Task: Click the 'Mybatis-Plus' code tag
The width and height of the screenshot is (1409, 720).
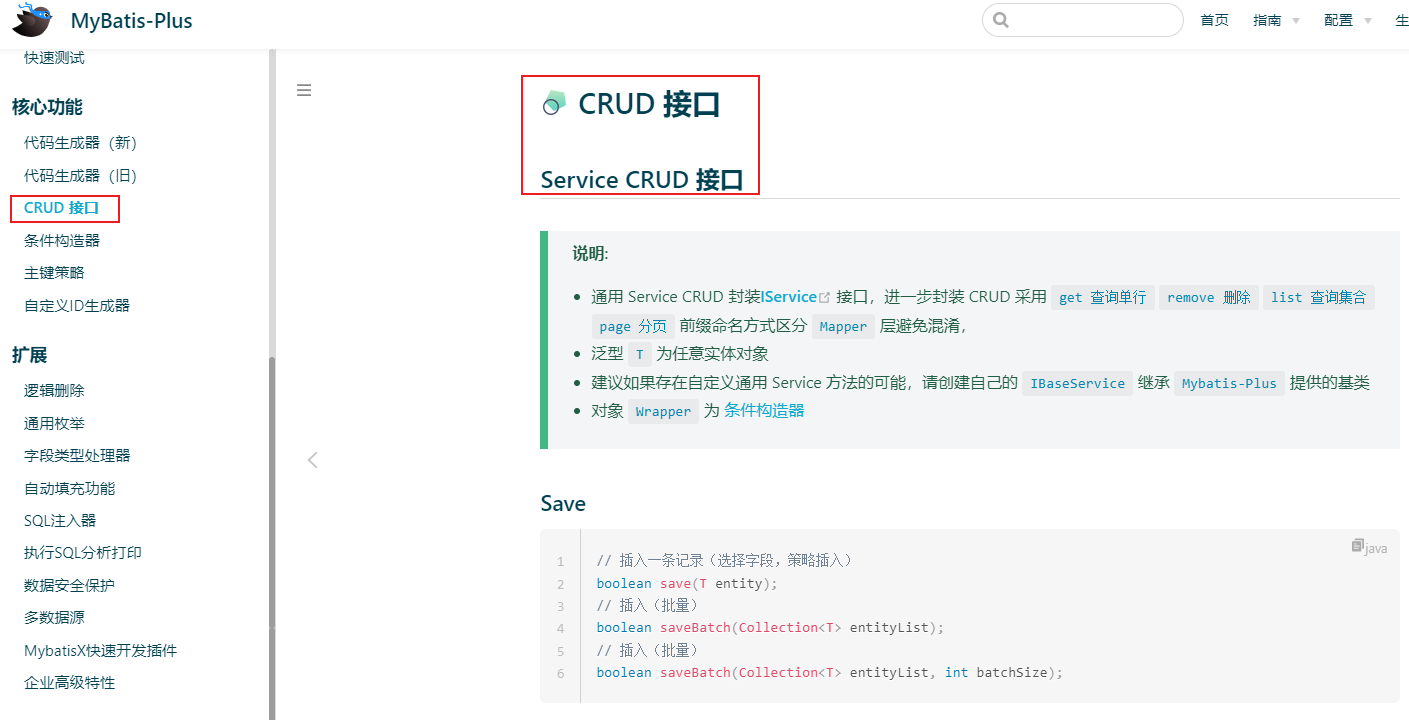Action: click(1229, 383)
